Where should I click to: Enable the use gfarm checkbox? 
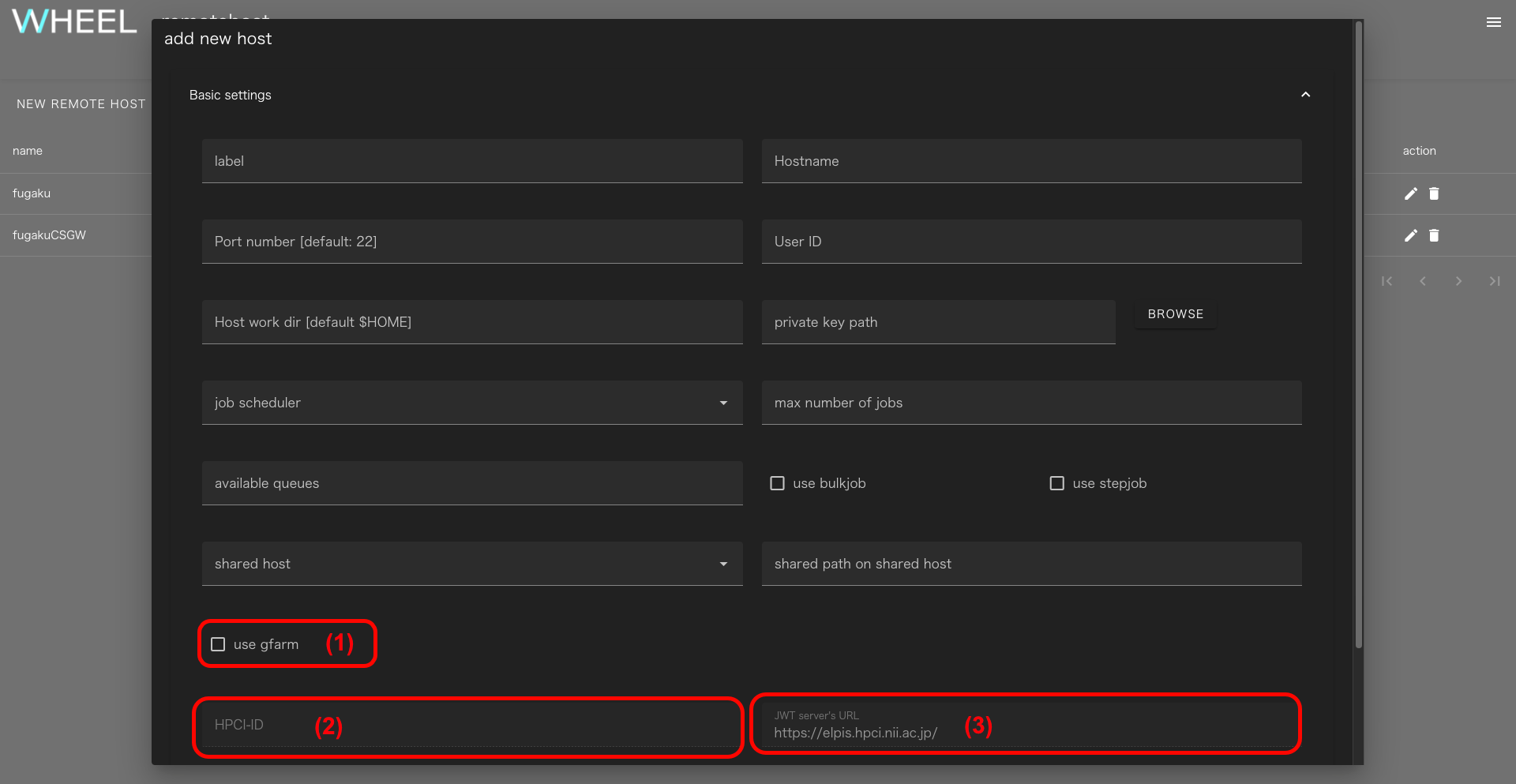click(x=219, y=644)
